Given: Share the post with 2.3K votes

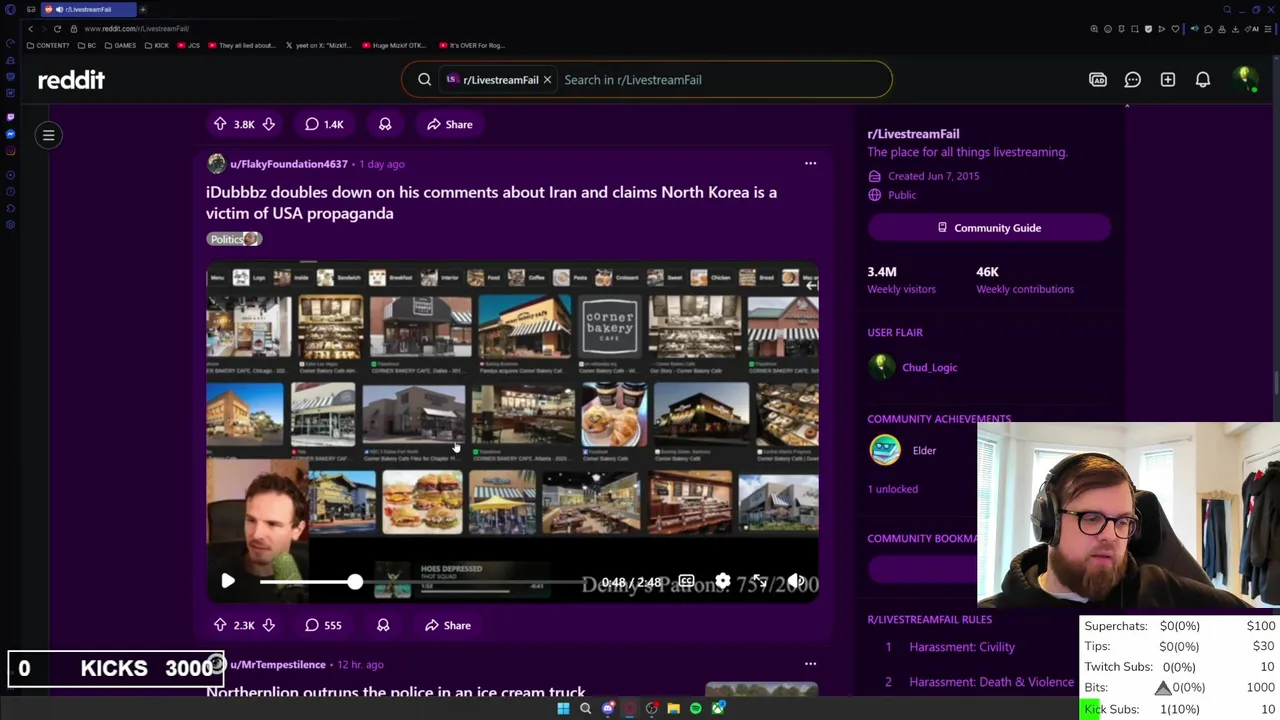Looking at the screenshot, I should coord(448,625).
